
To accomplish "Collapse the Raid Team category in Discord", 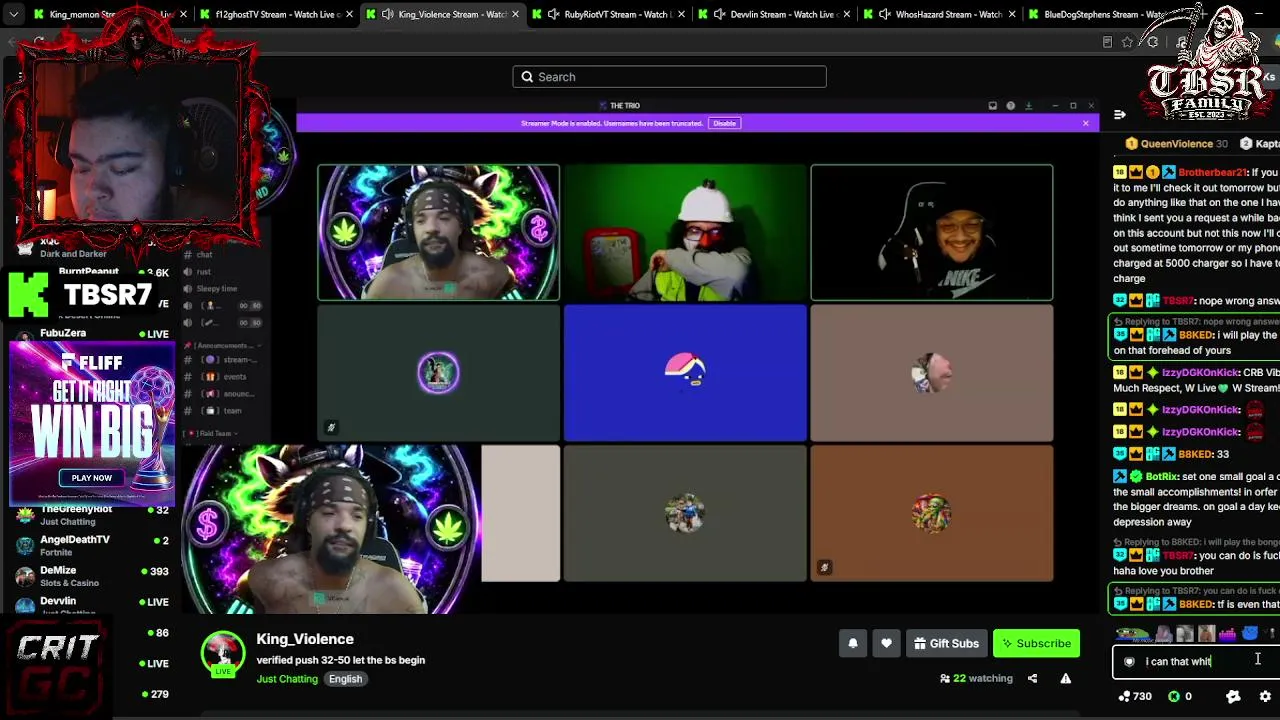I will [212, 434].
